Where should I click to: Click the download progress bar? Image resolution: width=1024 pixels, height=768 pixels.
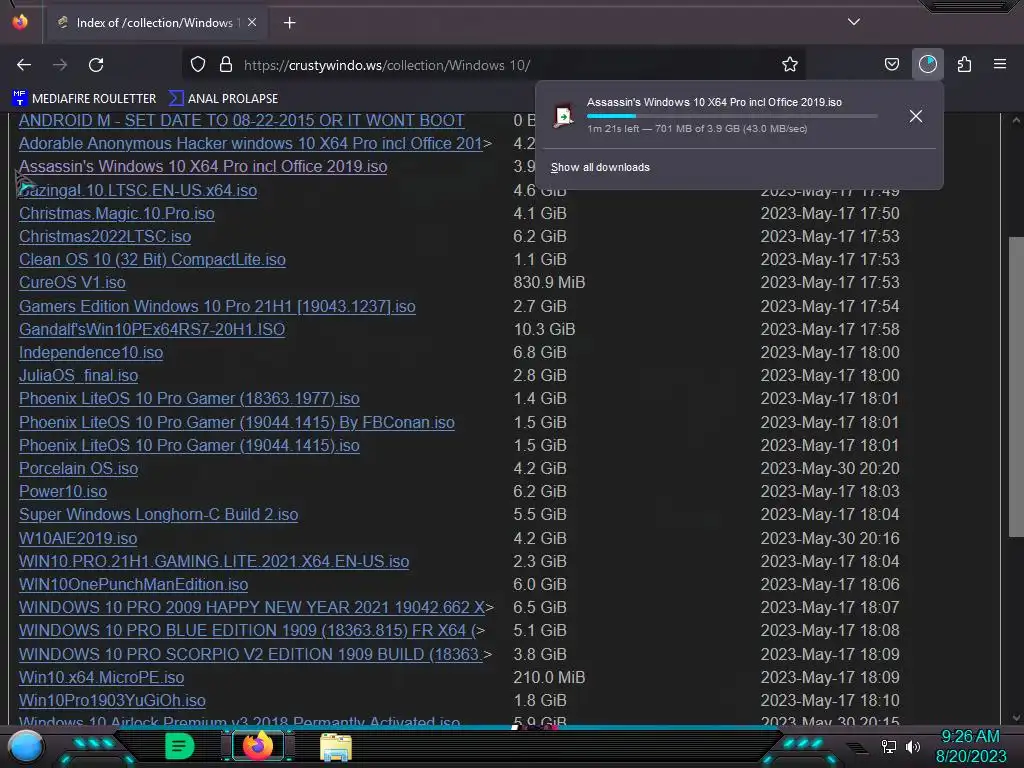[731, 116]
